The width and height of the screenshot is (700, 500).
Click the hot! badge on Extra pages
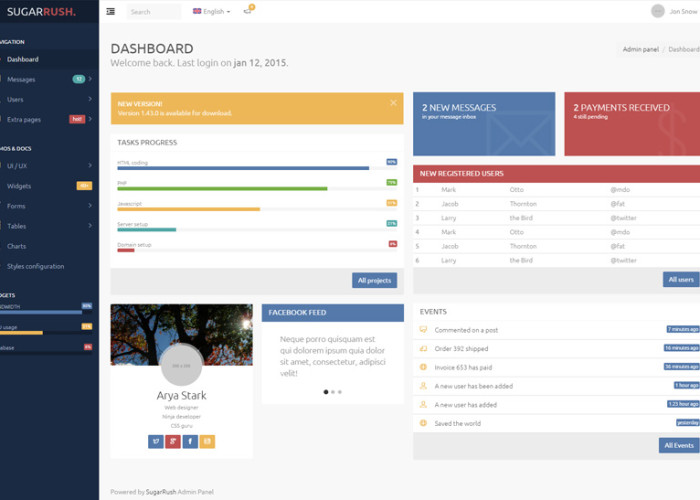(77, 119)
